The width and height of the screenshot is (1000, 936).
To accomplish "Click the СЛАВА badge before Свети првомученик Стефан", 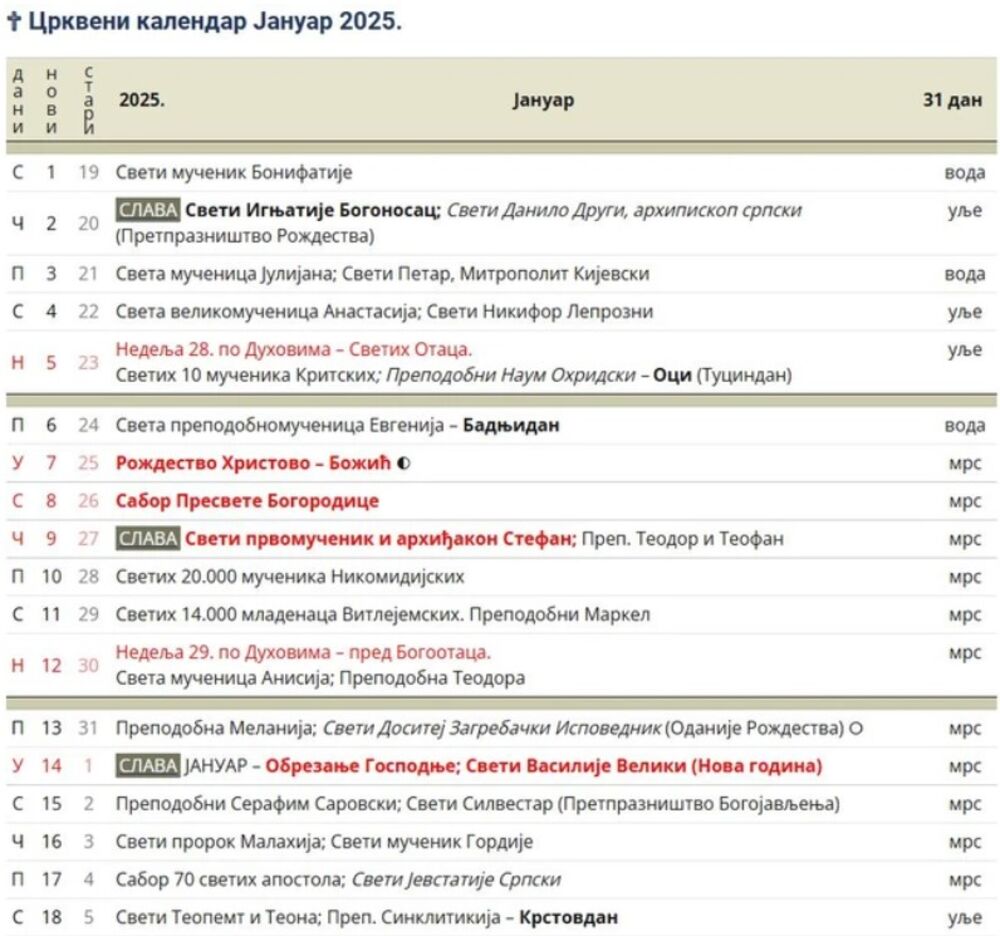I will [x=147, y=539].
